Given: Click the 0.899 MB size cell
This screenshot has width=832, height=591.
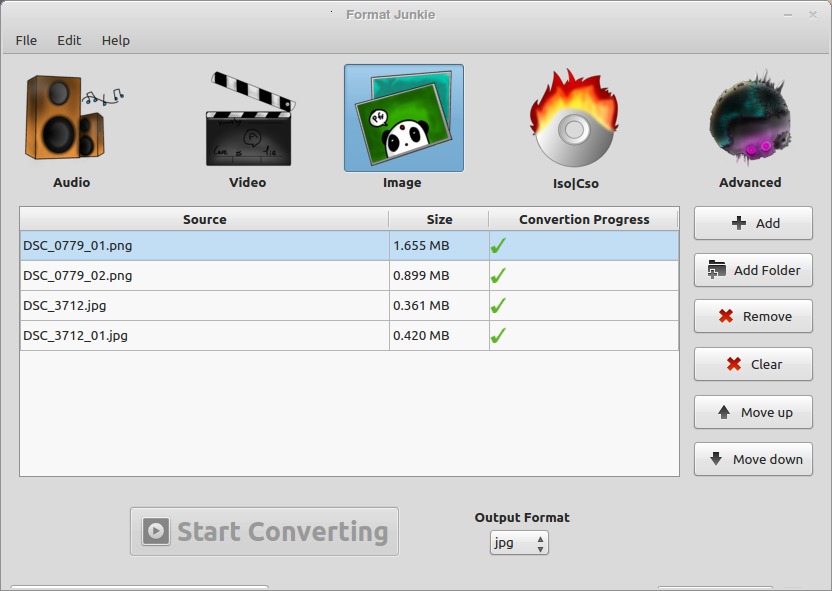Looking at the screenshot, I should point(439,275).
